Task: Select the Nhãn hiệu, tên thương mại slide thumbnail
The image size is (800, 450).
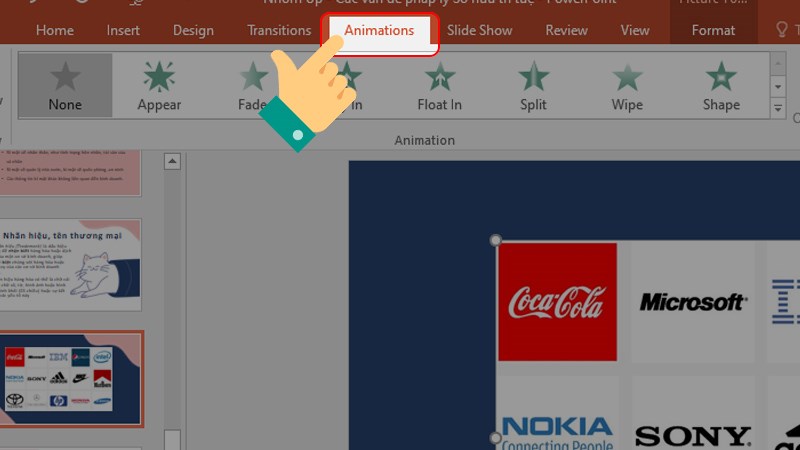Action: 70,265
